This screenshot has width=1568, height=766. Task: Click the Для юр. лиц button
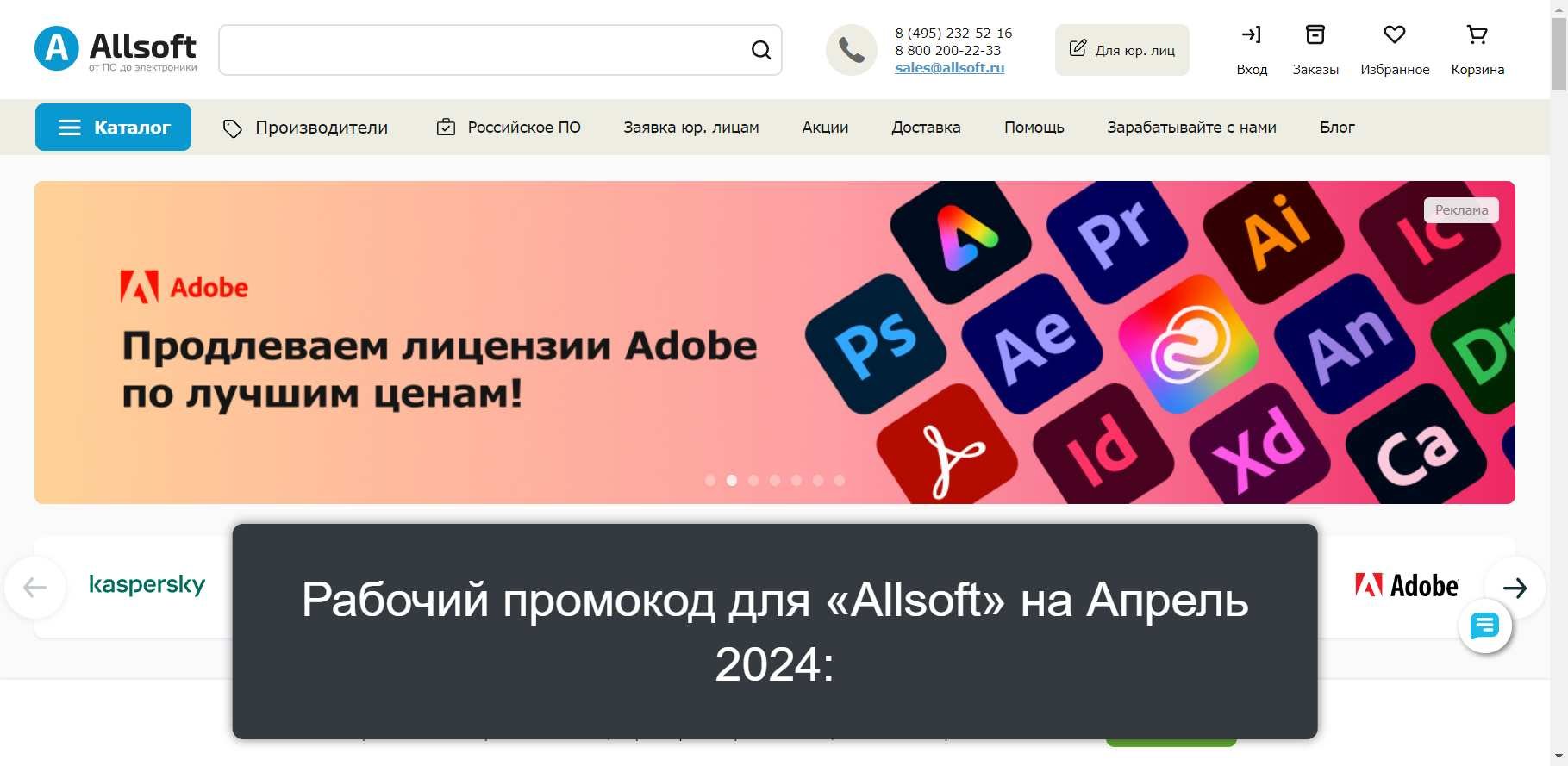[x=1121, y=50]
